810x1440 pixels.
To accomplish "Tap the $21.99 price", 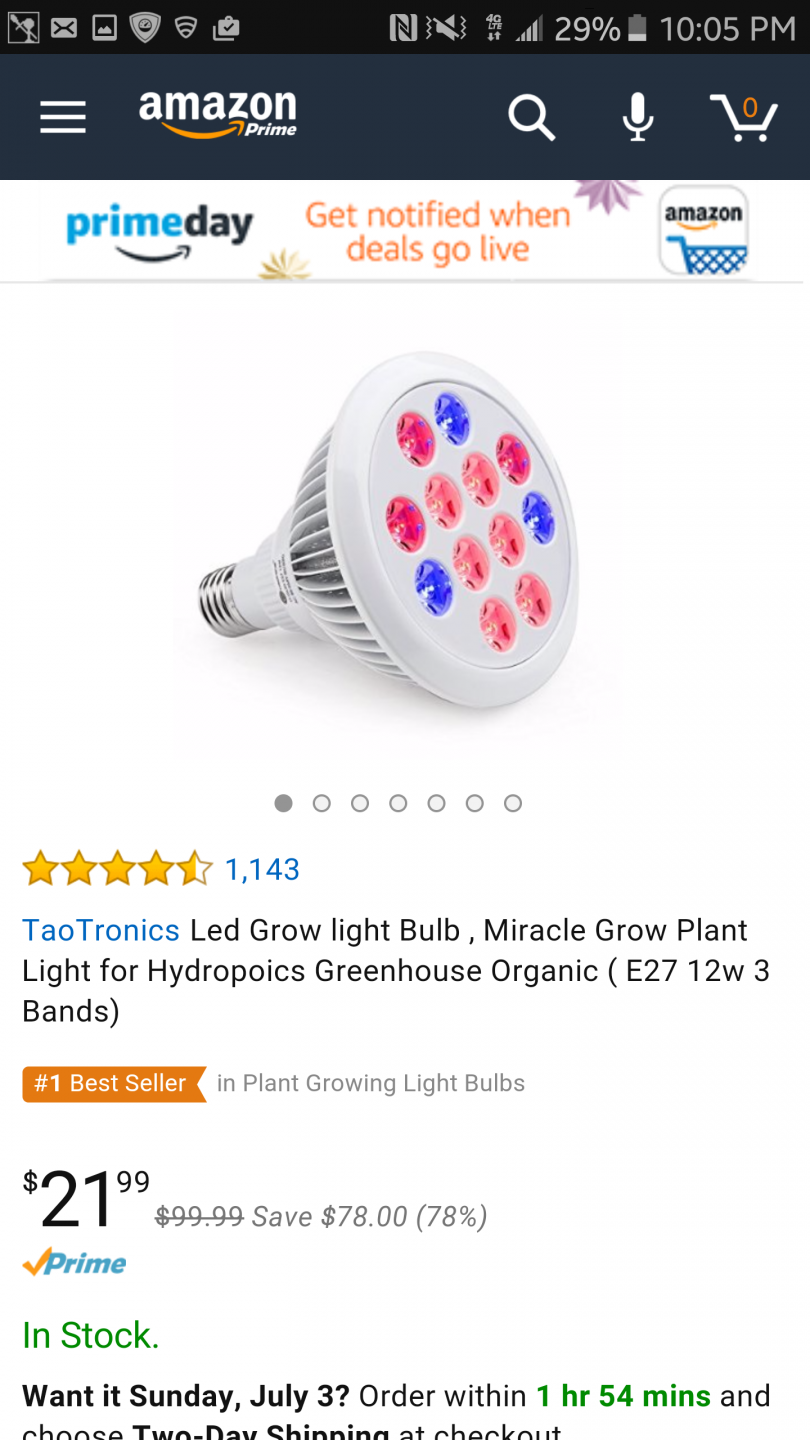I will 86,1198.
